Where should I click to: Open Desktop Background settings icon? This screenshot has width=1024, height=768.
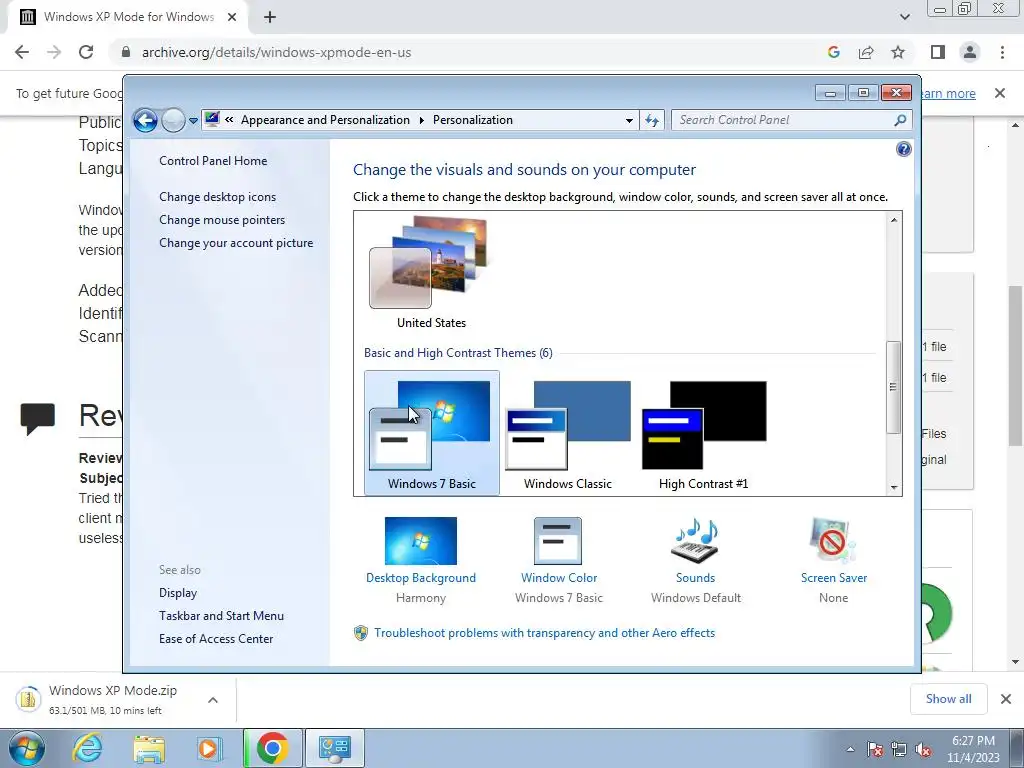tap(421, 541)
